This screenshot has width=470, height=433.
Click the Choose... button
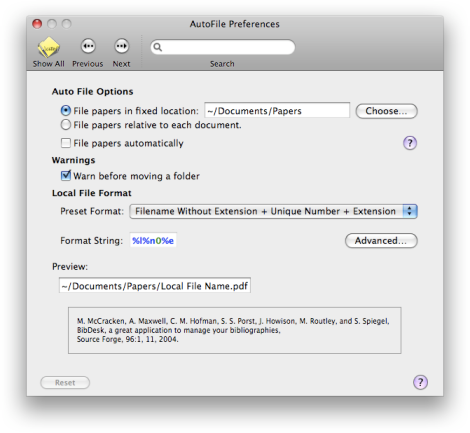pyautogui.click(x=386, y=111)
